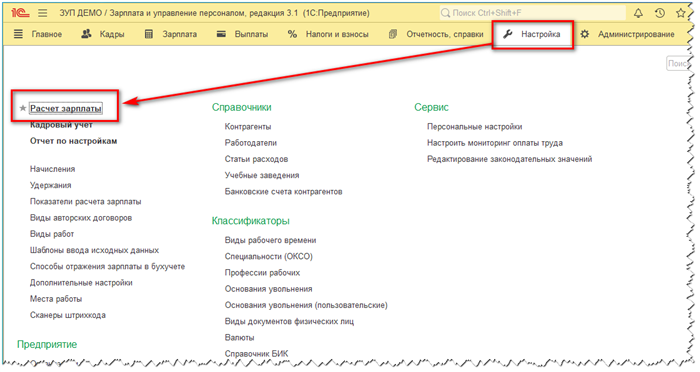The width and height of the screenshot is (700, 372).
Task: Click the Администрирование gear icon
Action: coord(585,34)
